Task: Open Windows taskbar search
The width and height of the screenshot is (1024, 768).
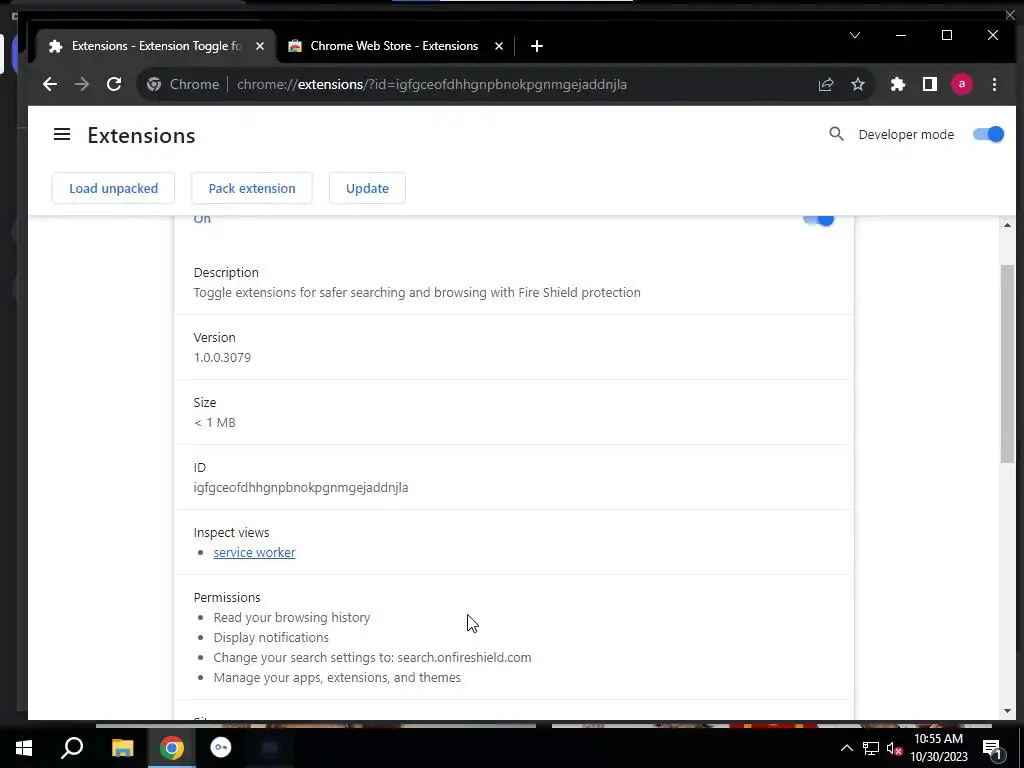Action: point(72,748)
